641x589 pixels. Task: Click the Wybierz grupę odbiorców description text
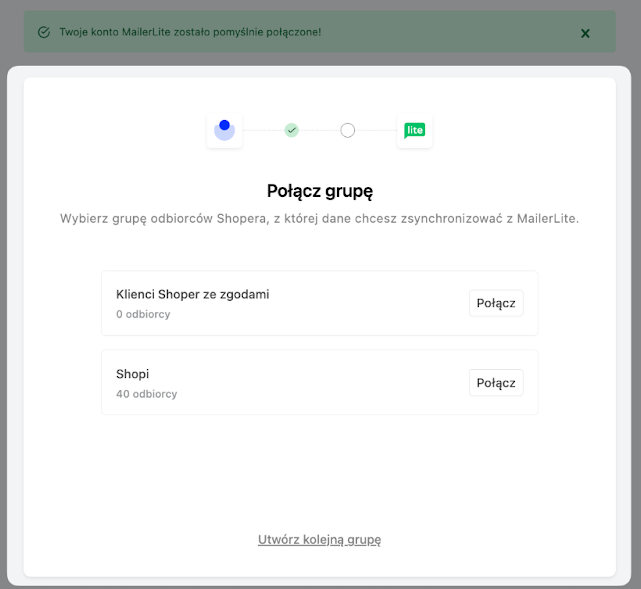point(320,219)
